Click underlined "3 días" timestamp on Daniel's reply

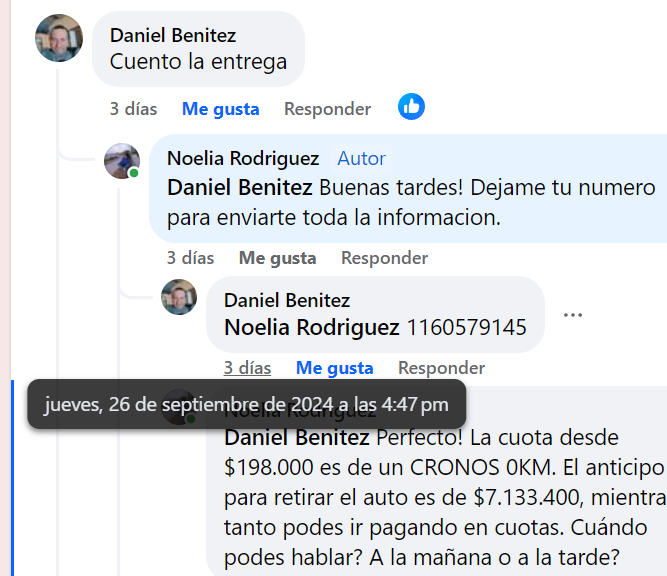coord(247,368)
